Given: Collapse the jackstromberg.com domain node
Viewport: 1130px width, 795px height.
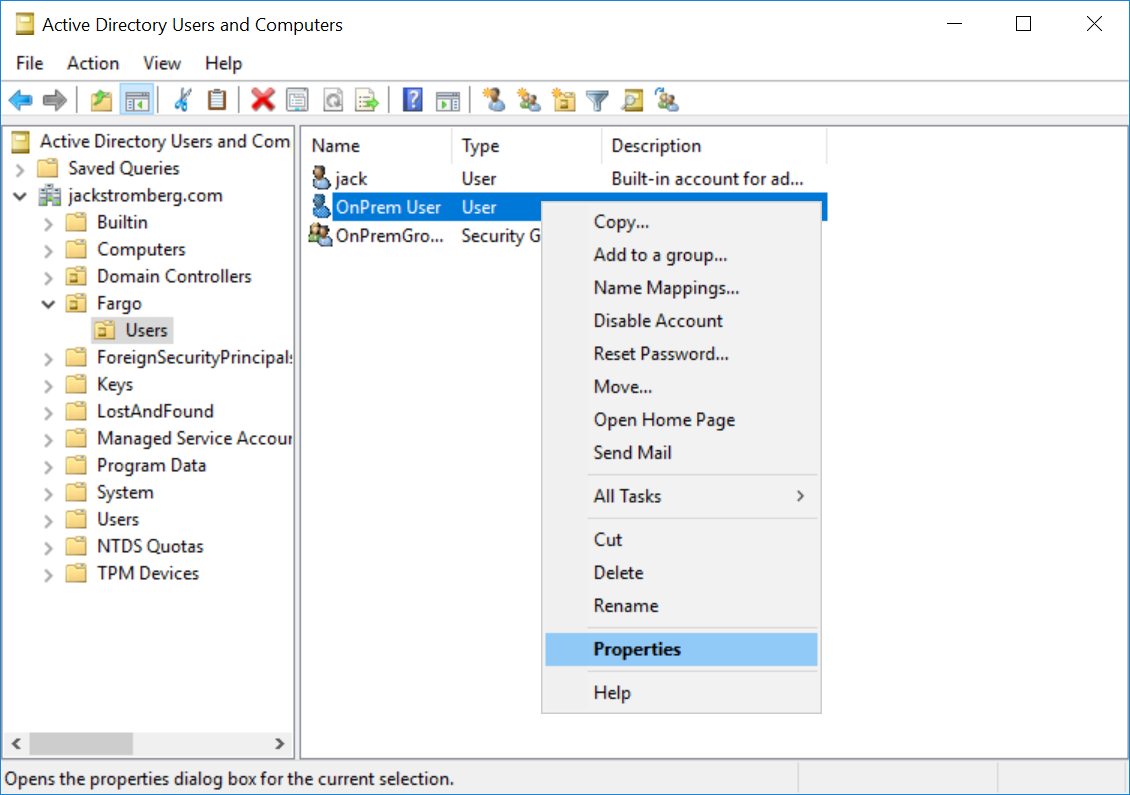Looking at the screenshot, I should pyautogui.click(x=20, y=196).
